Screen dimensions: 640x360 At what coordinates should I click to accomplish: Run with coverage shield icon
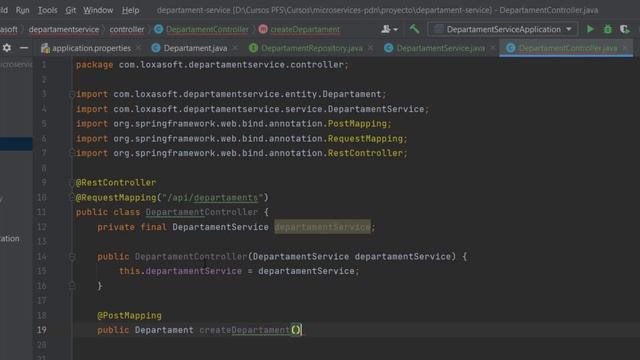click(x=624, y=29)
